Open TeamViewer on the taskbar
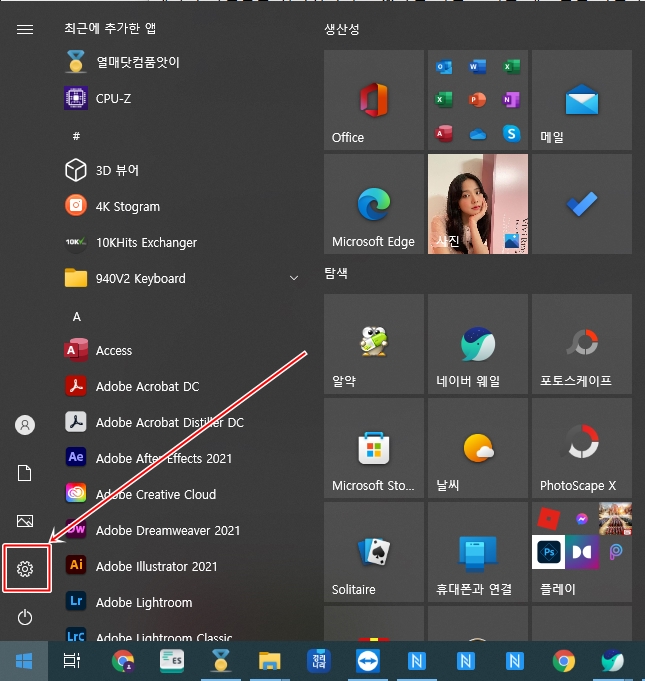 [368, 661]
